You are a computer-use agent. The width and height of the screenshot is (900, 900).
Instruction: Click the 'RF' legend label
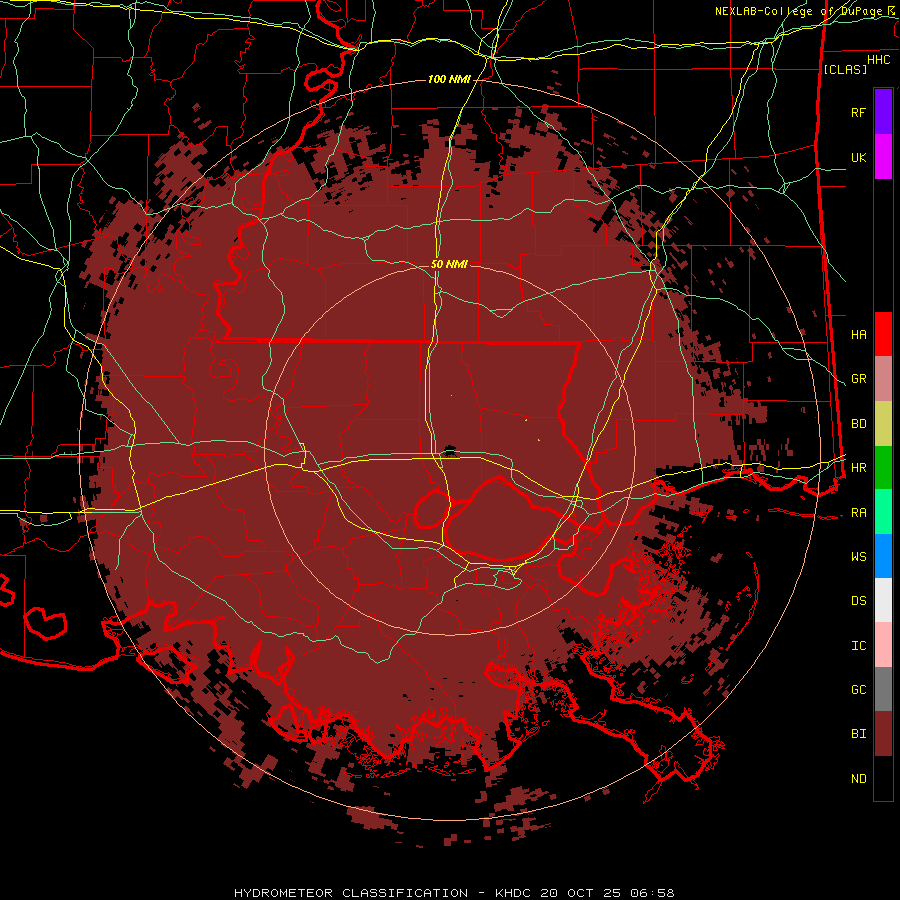pyautogui.click(x=859, y=112)
